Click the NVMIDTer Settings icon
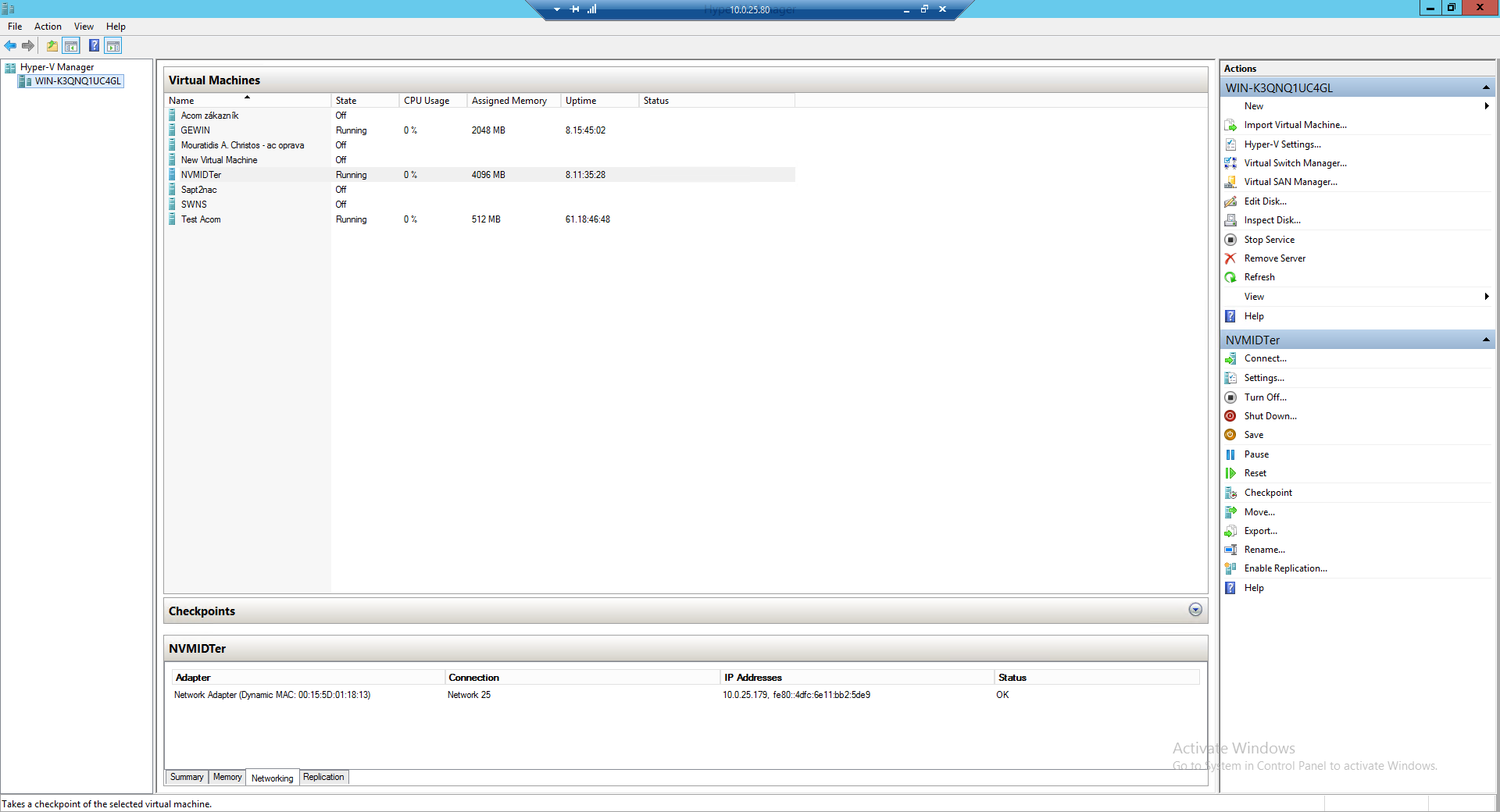The image size is (1500, 812). pyautogui.click(x=1230, y=378)
